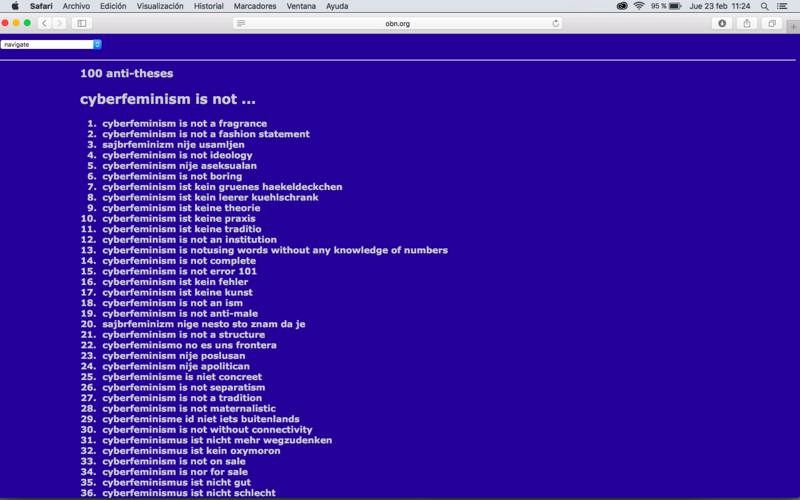The image size is (800, 500).
Task: Open the downloads list
Action: pos(722,23)
